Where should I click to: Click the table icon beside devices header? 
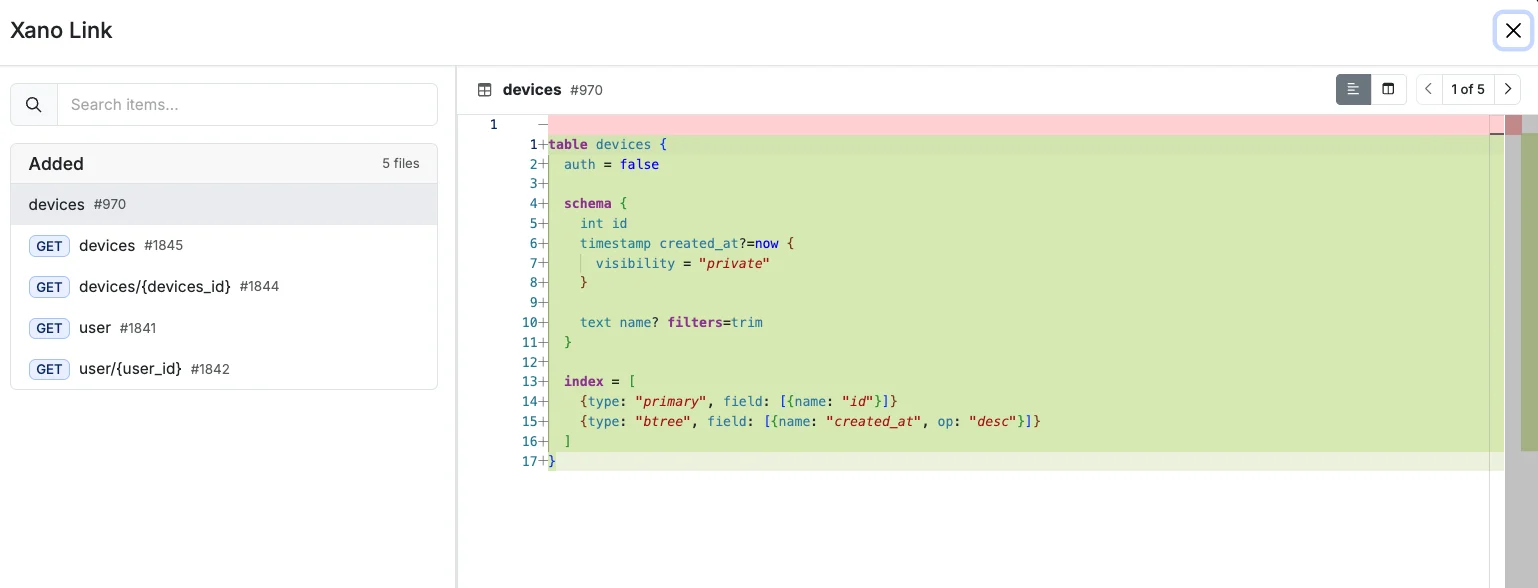(485, 90)
